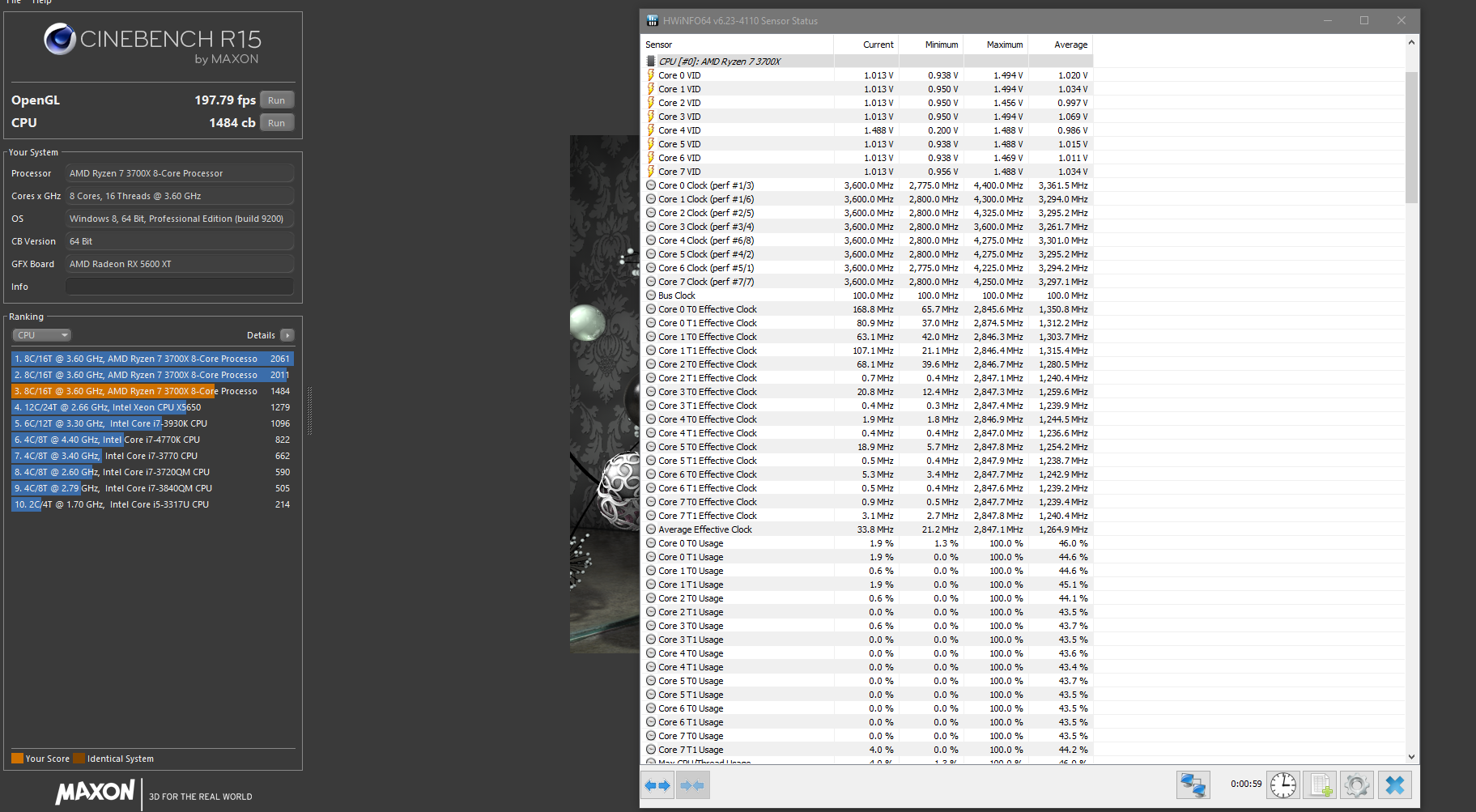Click the Core 0 Clock sensor icon
Screen dimensions: 1476x812
tap(651, 185)
